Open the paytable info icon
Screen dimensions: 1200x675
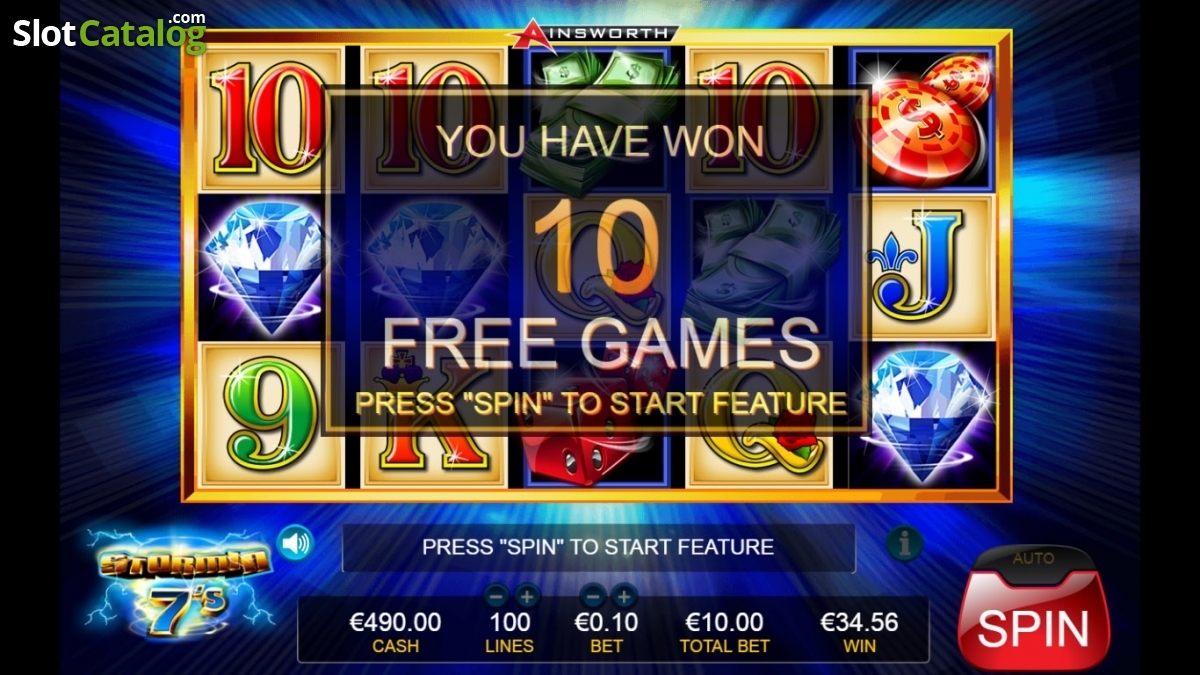pyautogui.click(x=904, y=543)
